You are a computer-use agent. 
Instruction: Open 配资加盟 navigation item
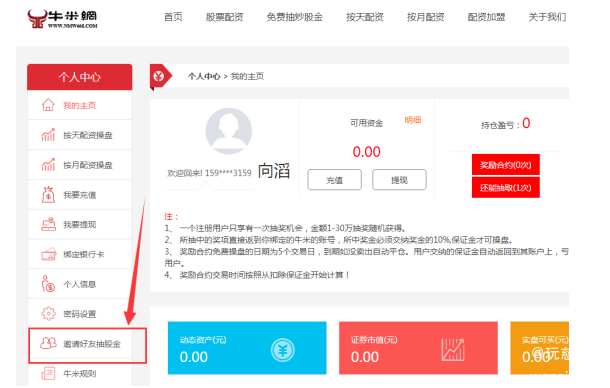point(486,17)
